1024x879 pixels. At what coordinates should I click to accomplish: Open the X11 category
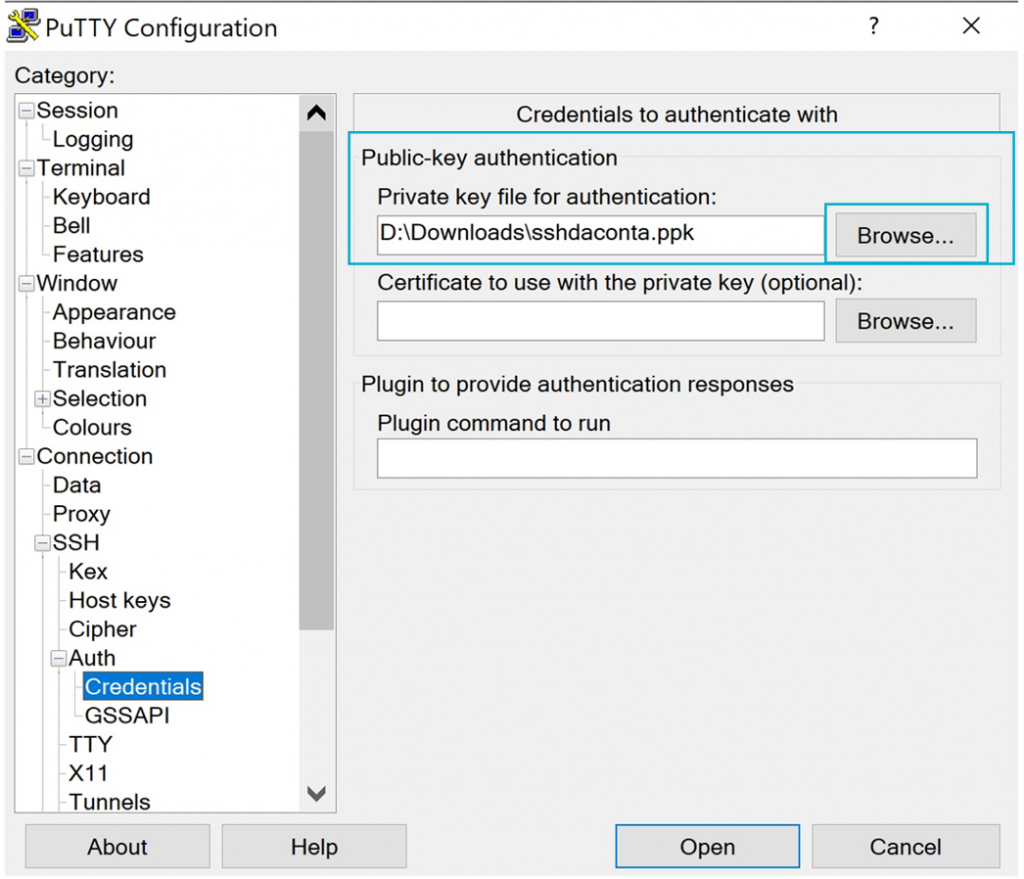point(88,773)
